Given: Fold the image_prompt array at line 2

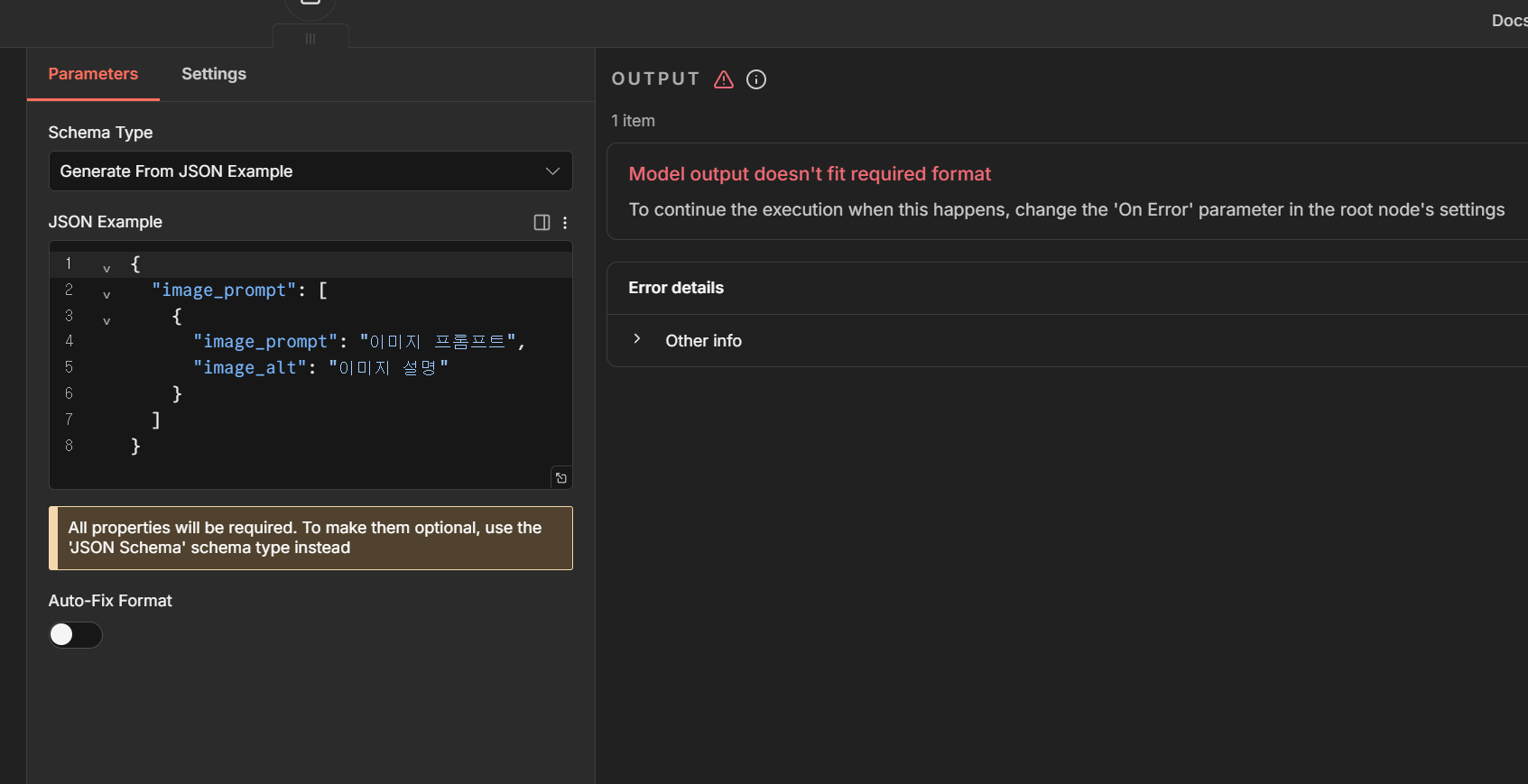Looking at the screenshot, I should click(106, 294).
